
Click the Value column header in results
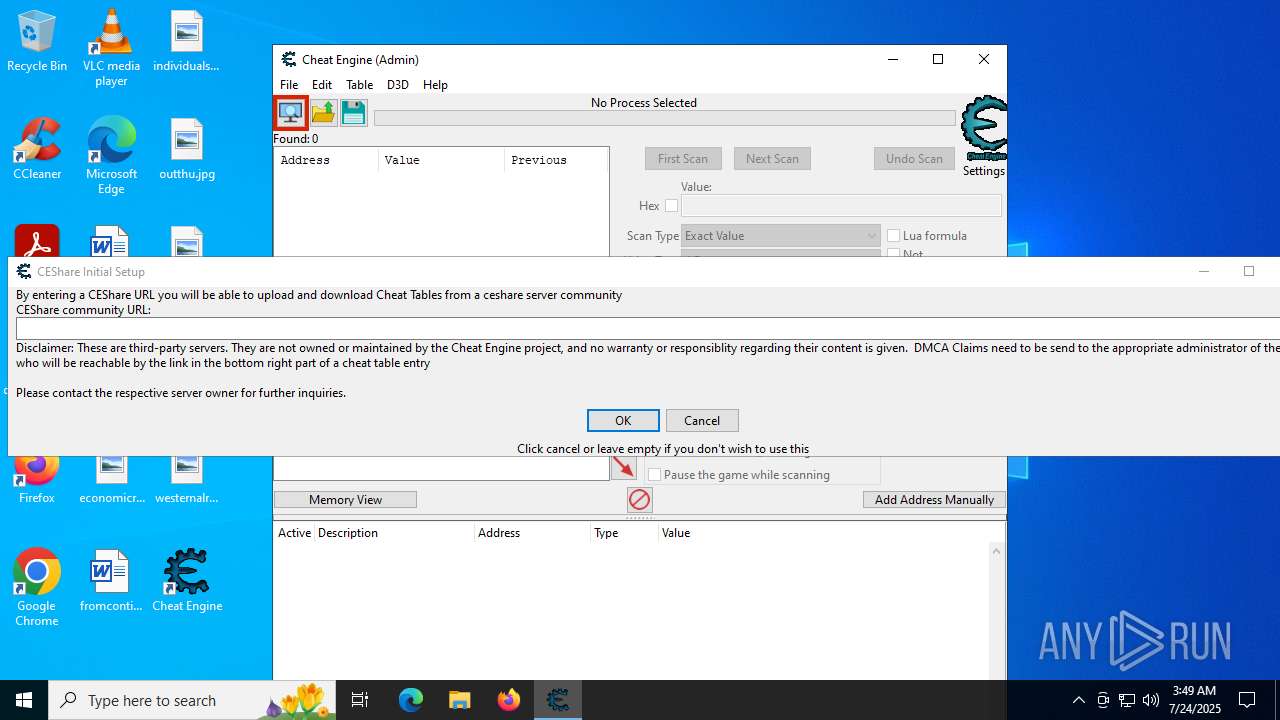point(441,160)
